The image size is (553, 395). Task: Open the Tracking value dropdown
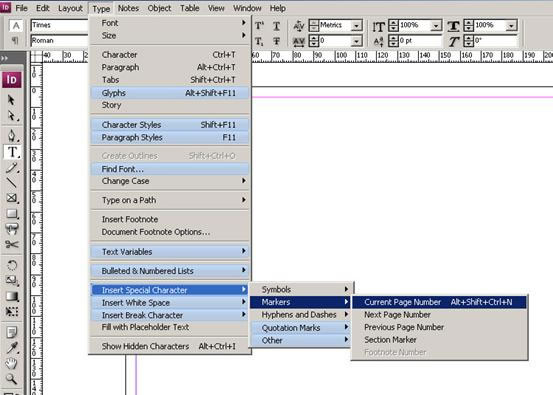(357, 41)
